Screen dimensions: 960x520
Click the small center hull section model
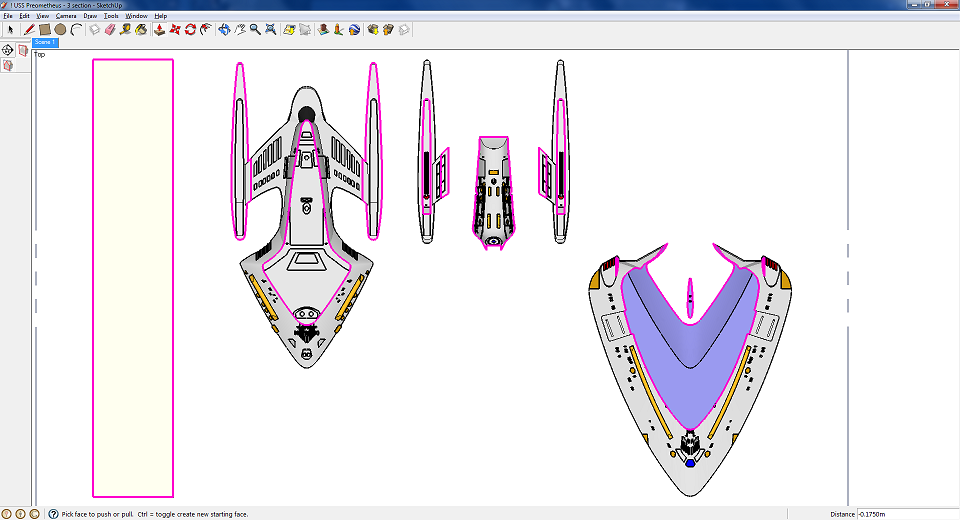pyautogui.click(x=493, y=193)
